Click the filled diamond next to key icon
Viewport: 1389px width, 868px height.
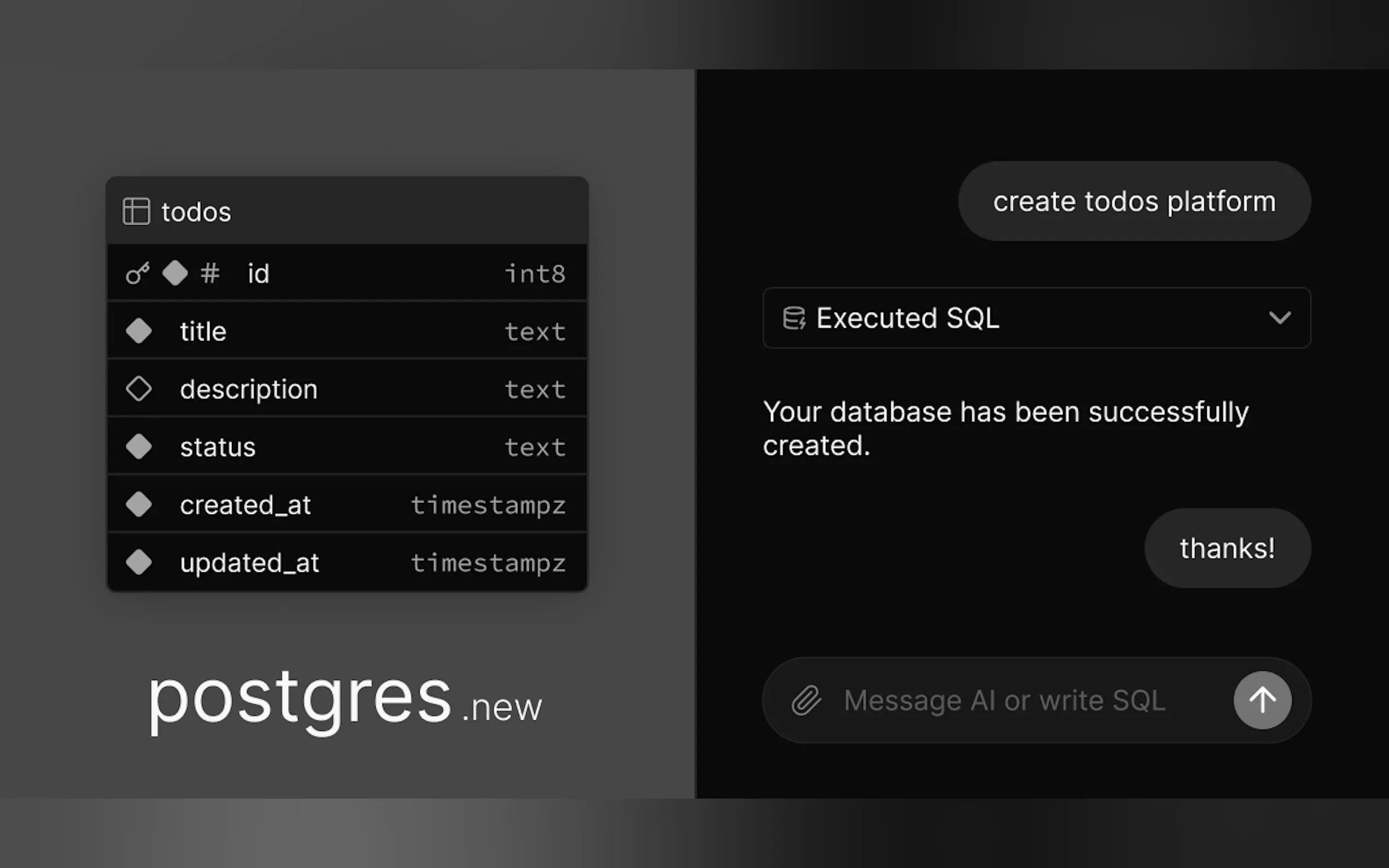point(174,273)
